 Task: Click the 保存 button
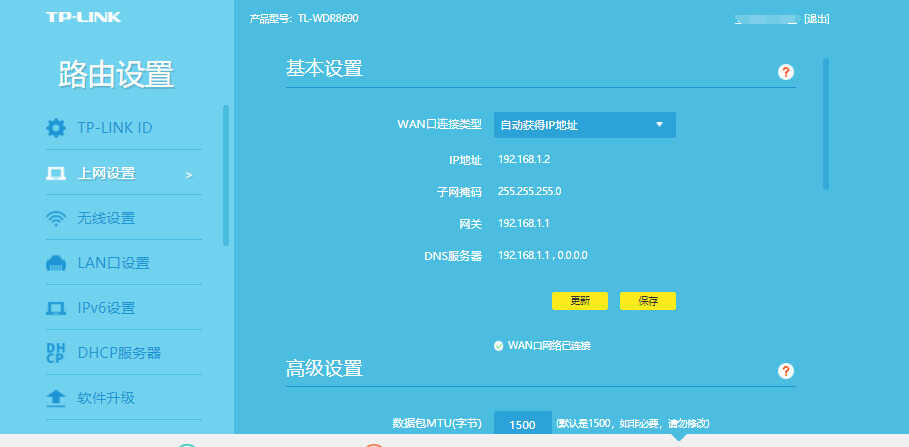(x=648, y=301)
